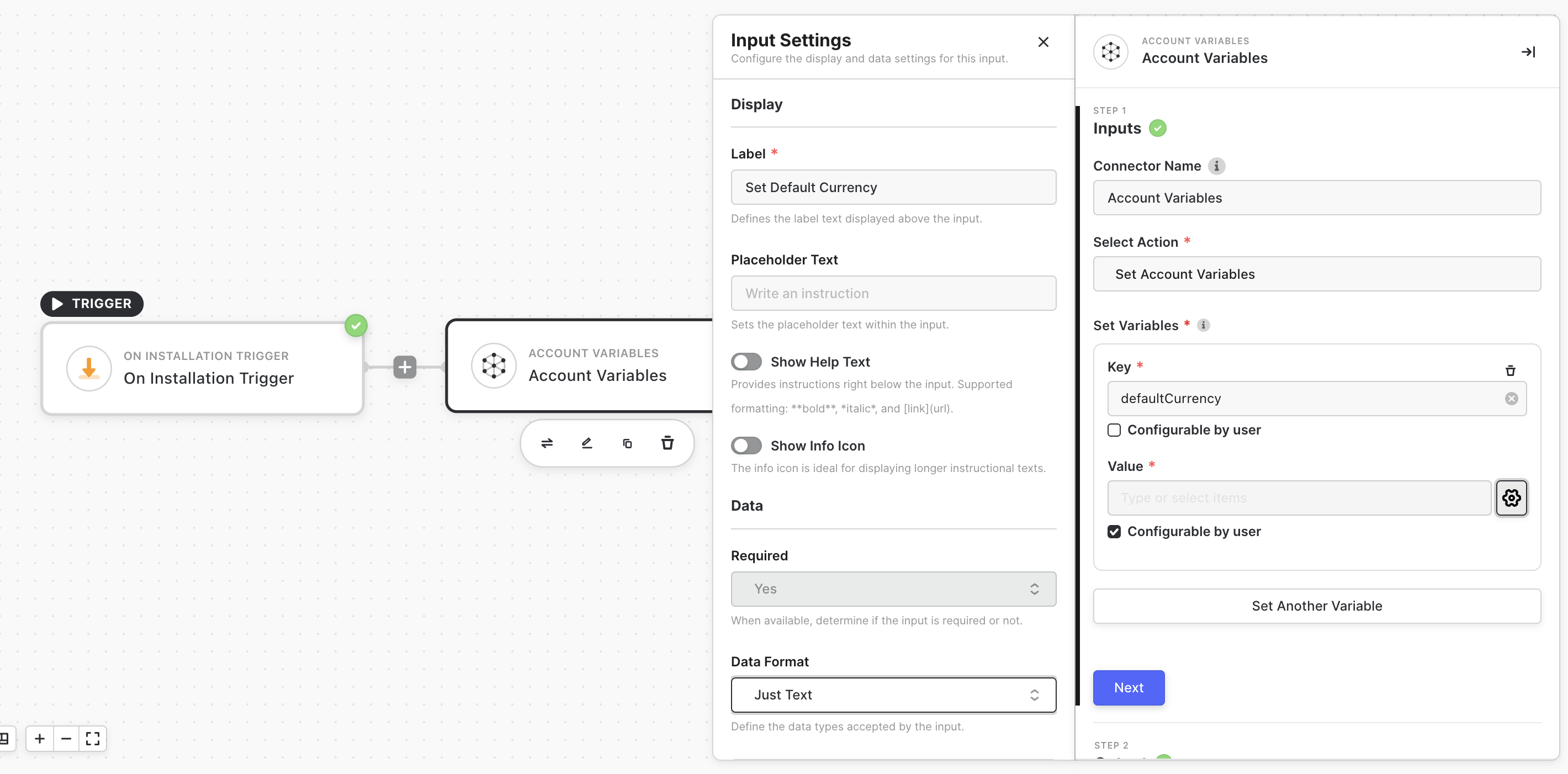Delete the defaultCurrency variable via trash icon
This screenshot has height=774, width=1568.
[x=1510, y=370]
